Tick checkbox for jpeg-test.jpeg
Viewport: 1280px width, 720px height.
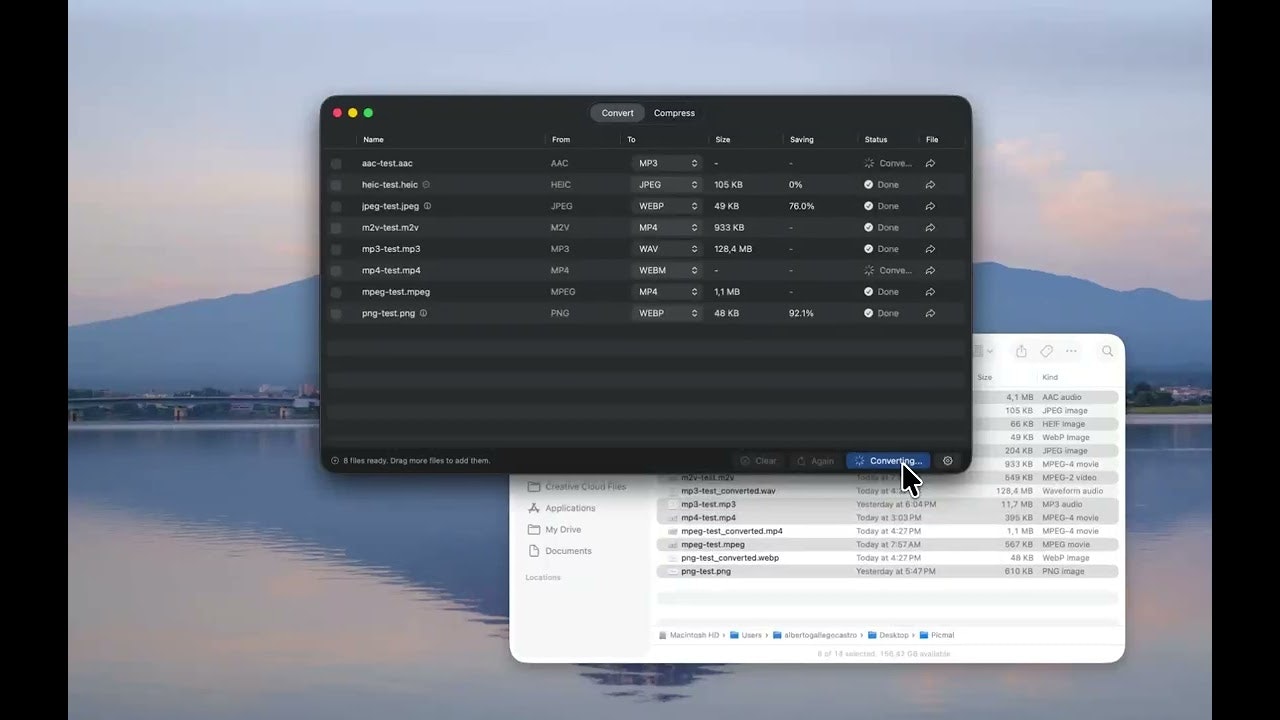point(336,206)
